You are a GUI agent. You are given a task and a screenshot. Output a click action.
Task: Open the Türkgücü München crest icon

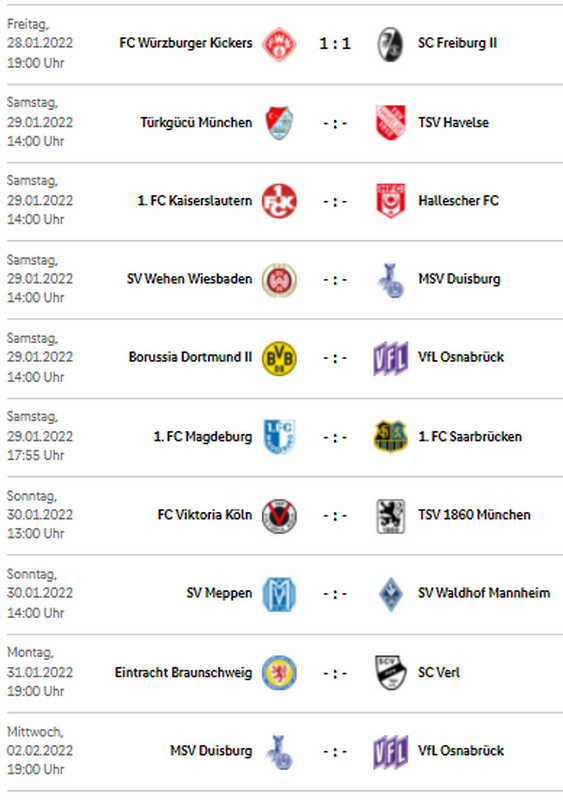tap(279, 122)
